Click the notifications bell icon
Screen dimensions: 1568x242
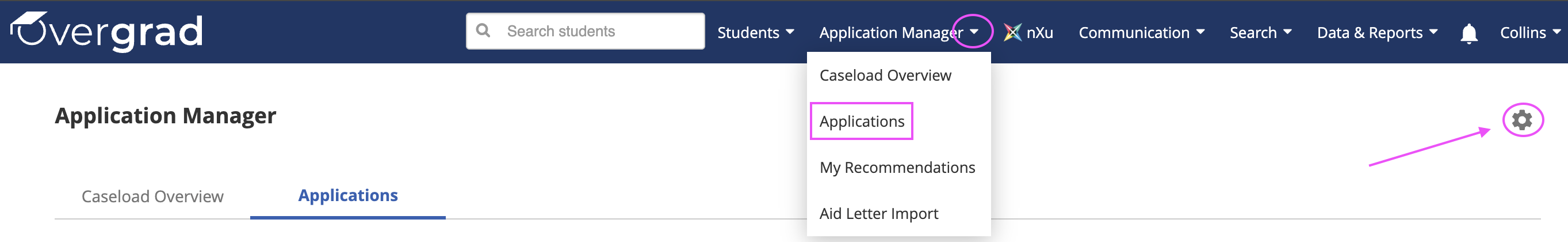1468,33
